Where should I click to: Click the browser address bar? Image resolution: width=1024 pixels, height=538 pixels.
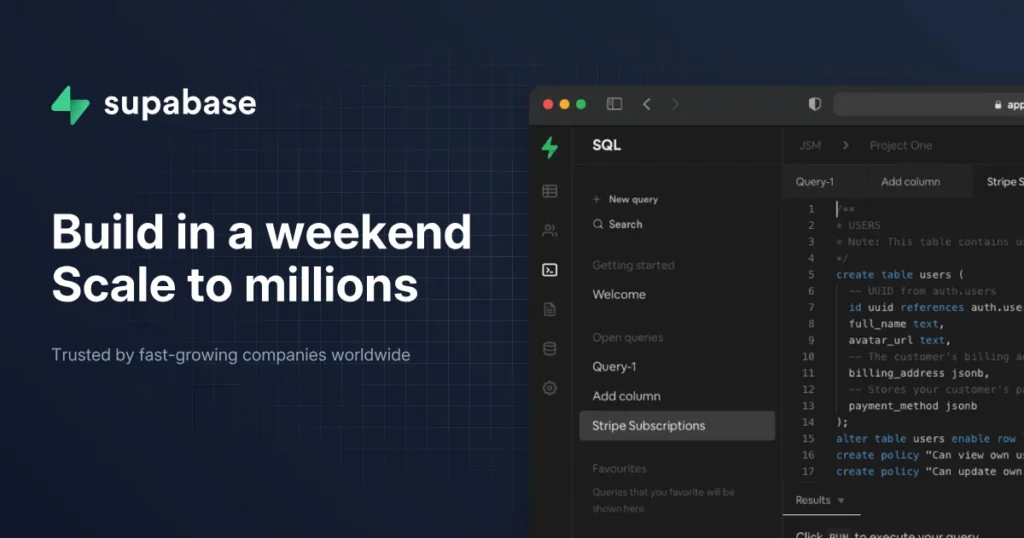pyautogui.click(x=929, y=104)
